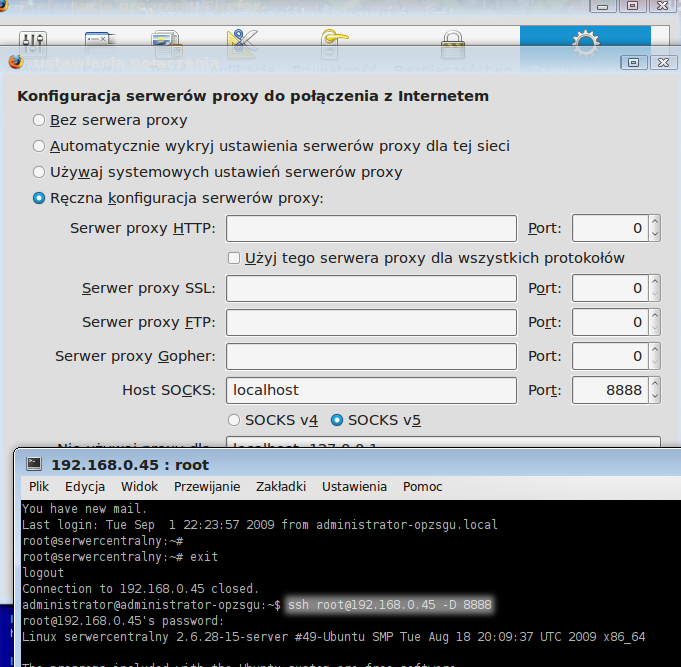
Task: Open the Content (Treść) preferences icon
Action: [167, 45]
